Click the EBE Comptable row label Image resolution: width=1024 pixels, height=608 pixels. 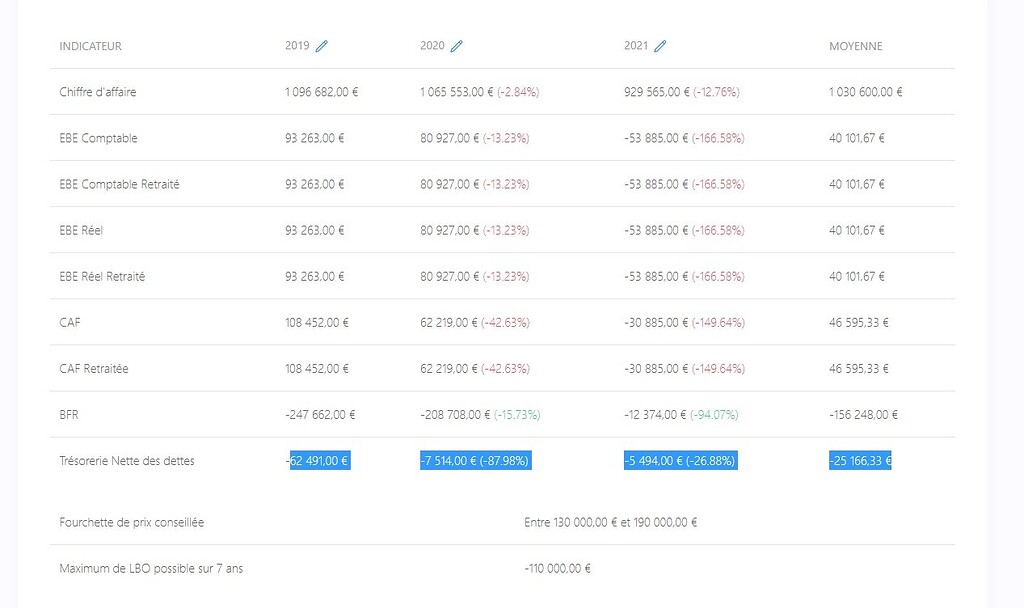98,138
